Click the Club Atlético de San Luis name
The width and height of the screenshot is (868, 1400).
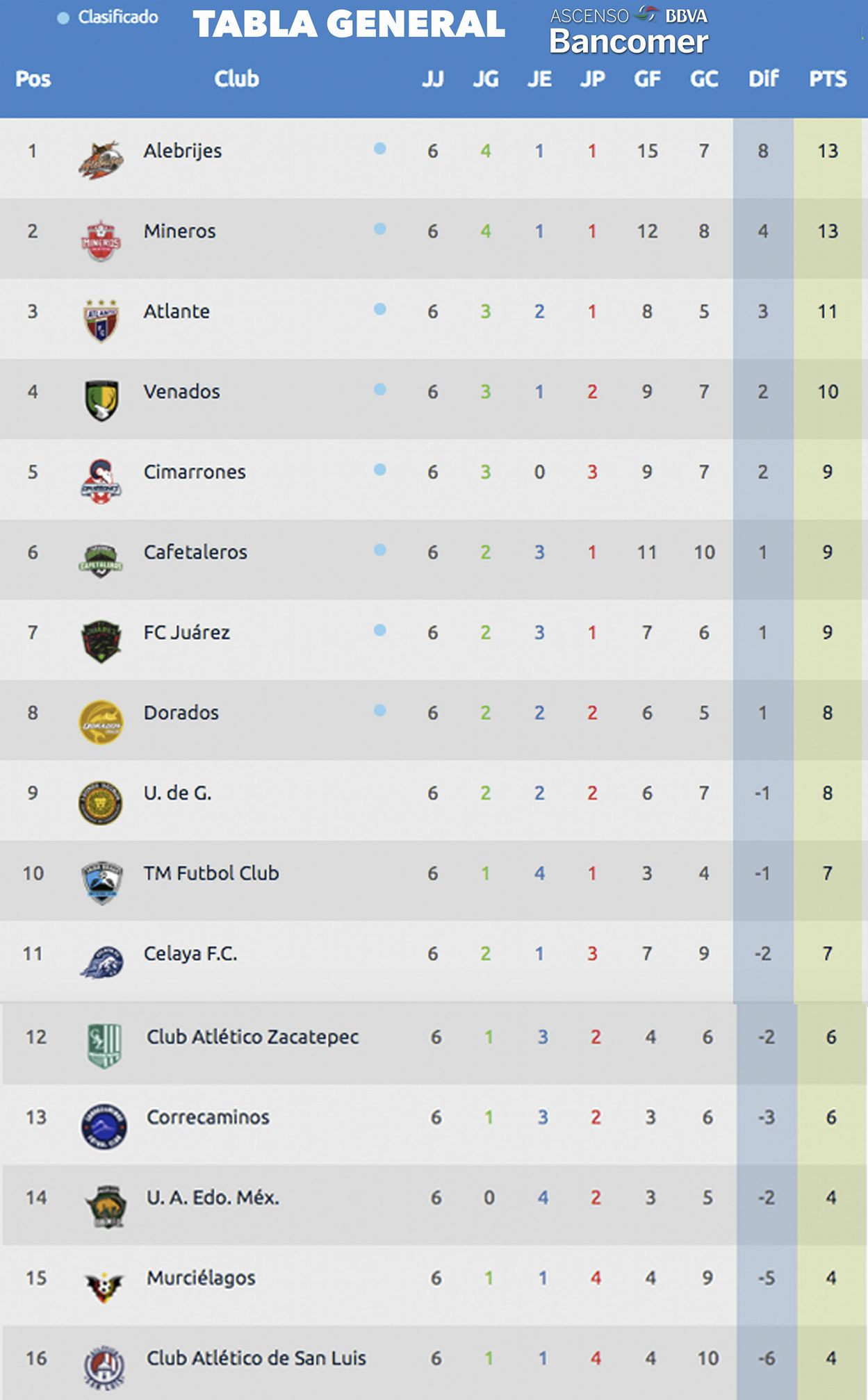point(256,1358)
